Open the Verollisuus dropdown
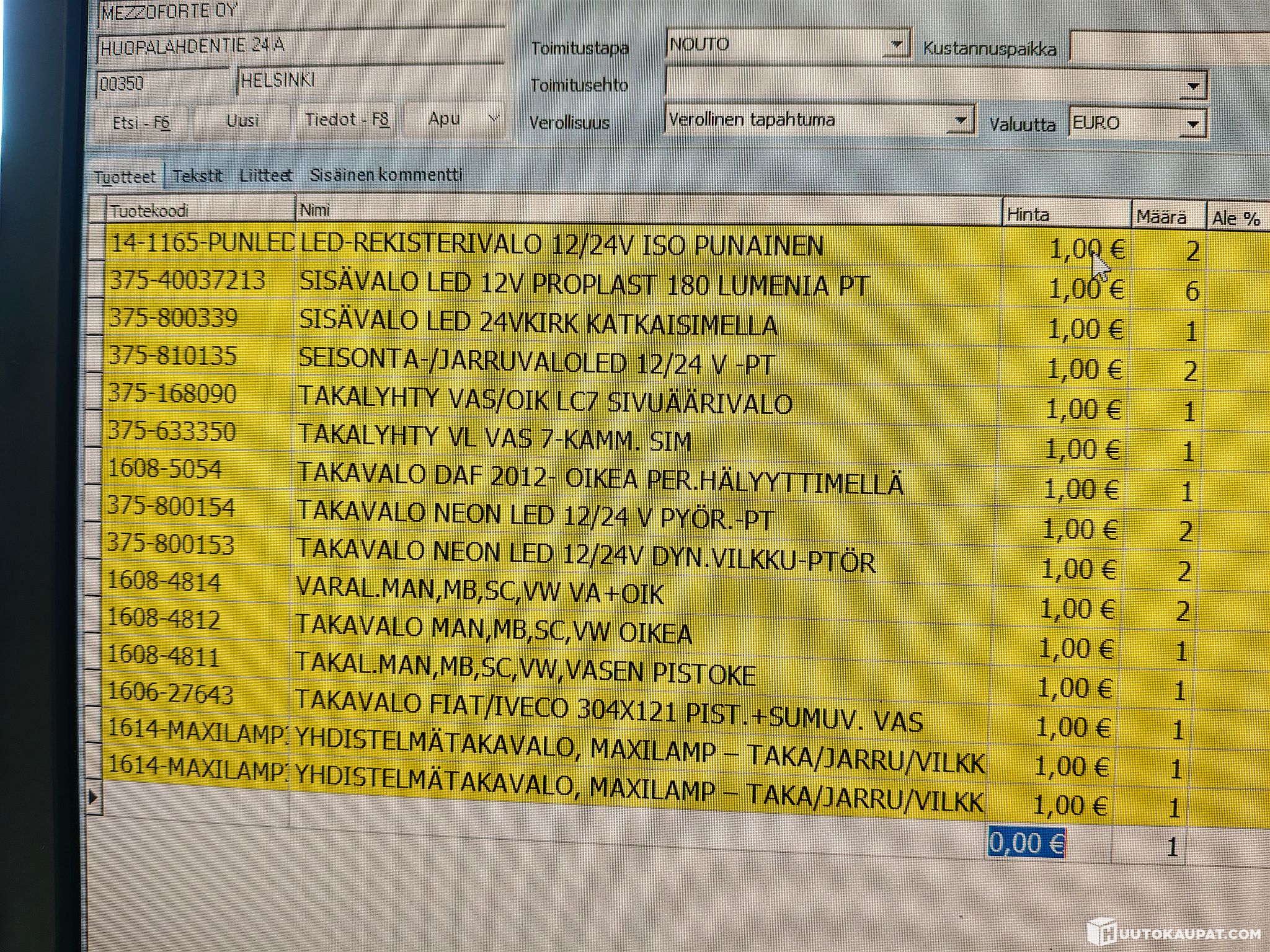This screenshot has height=952, width=1270. [960, 121]
